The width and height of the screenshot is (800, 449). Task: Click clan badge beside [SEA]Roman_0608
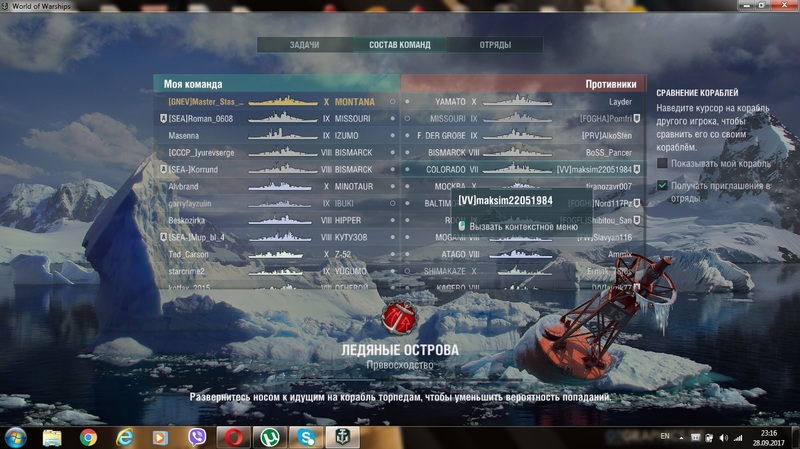point(163,118)
